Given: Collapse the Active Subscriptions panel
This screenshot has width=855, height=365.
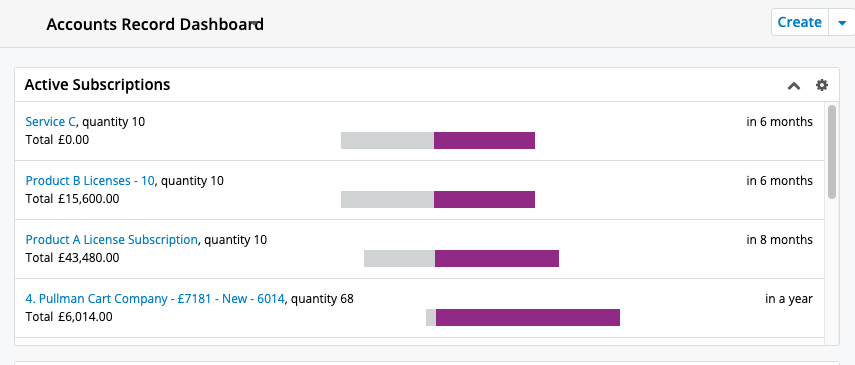Looking at the screenshot, I should click(x=794, y=86).
